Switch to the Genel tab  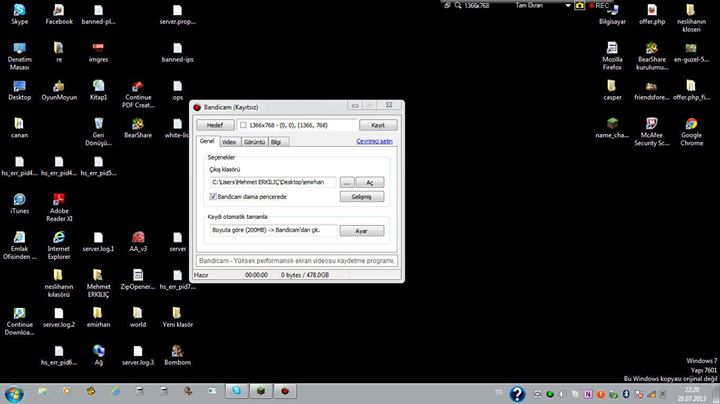tap(207, 141)
